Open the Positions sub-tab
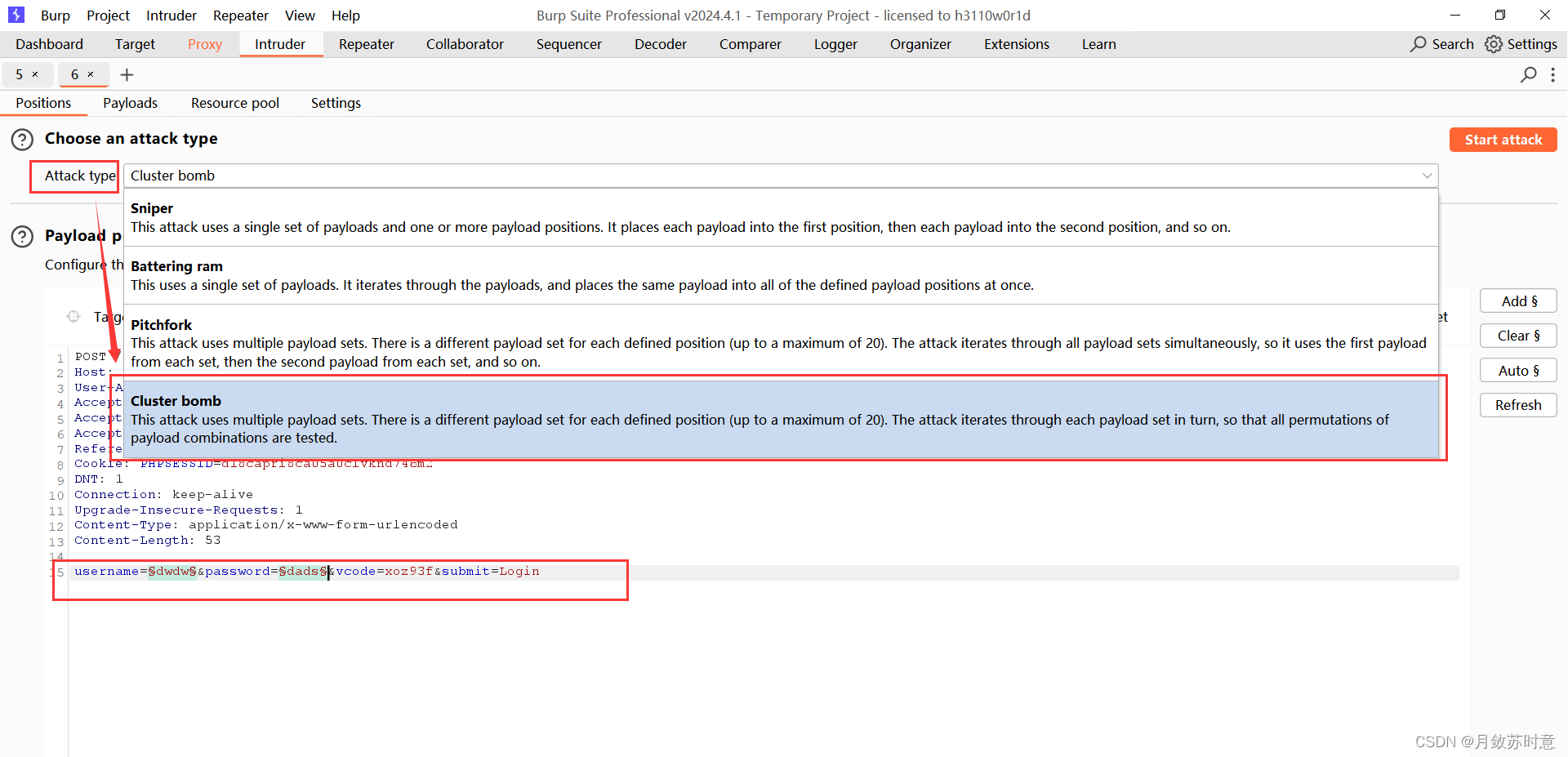The height and width of the screenshot is (757, 1568). (43, 103)
